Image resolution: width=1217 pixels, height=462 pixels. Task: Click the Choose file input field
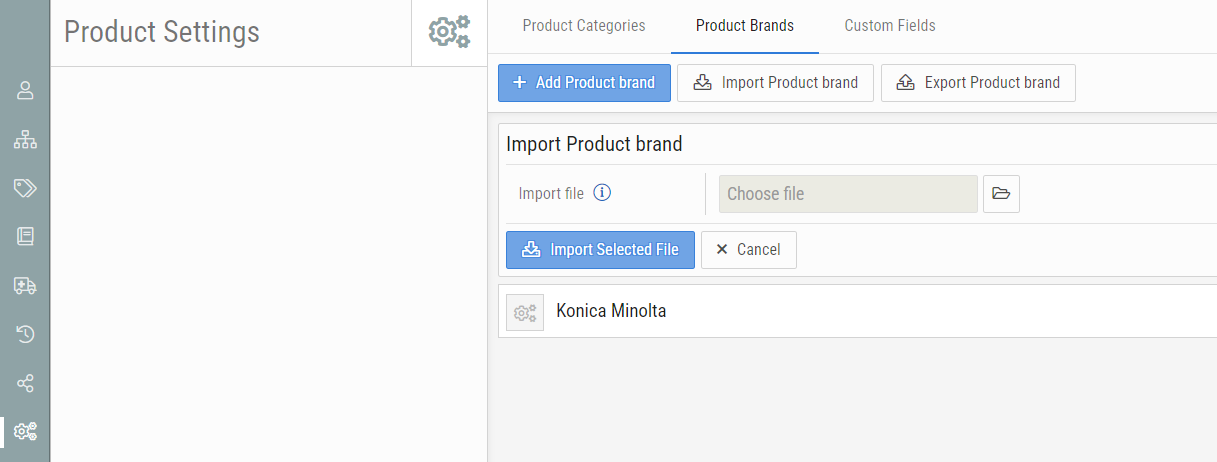[x=848, y=194]
